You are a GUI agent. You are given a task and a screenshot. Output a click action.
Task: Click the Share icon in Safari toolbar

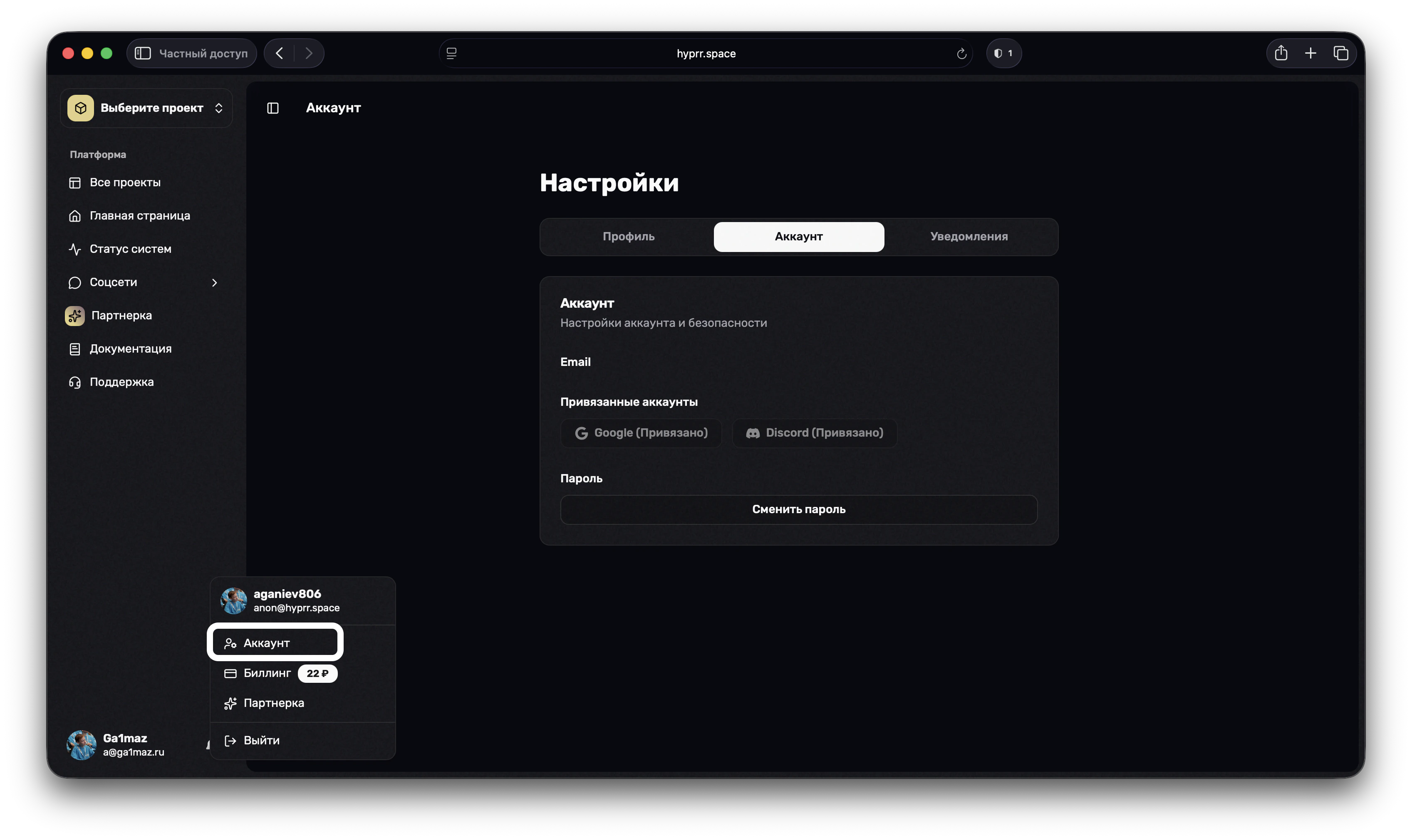coord(1281,54)
